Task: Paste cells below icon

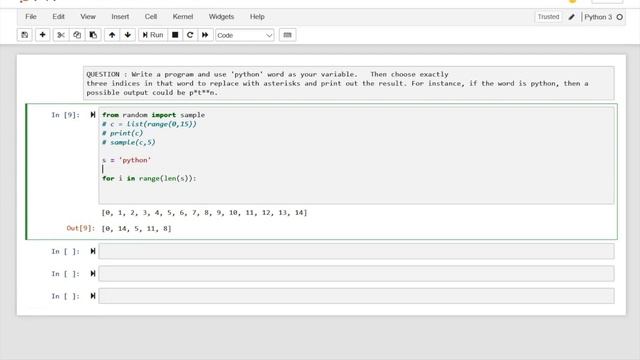Action: [93, 35]
